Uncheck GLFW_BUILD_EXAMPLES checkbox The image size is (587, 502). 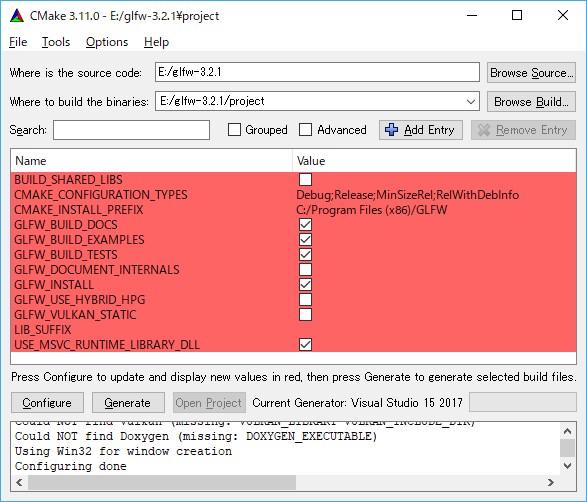pyautogui.click(x=305, y=240)
